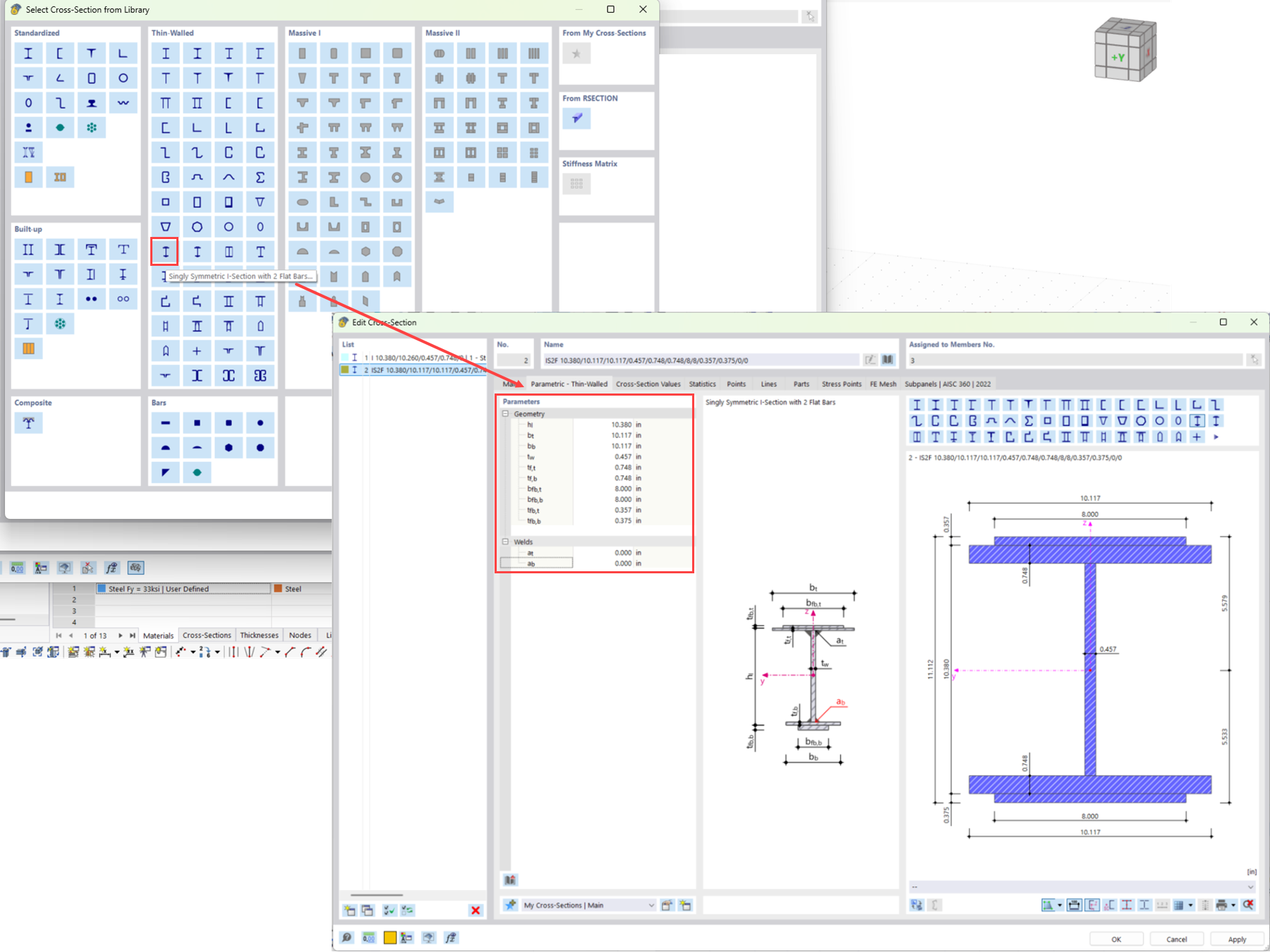Select list row 1 I-section 10.380/10.260
Viewport: 1270px width, 952px height.
[x=413, y=358]
